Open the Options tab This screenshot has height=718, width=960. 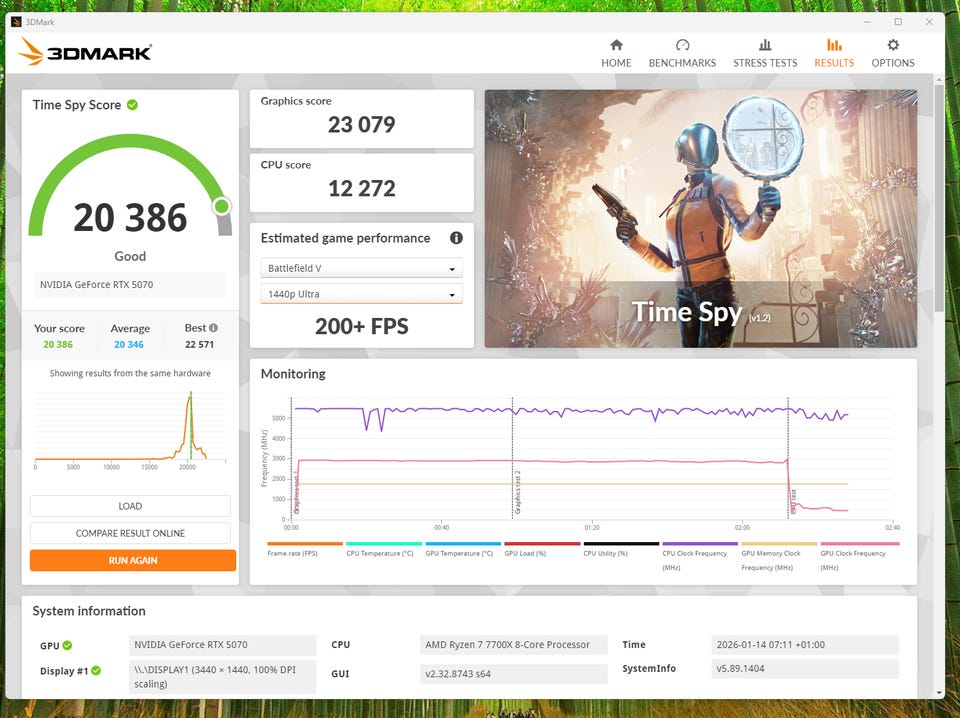[x=893, y=53]
